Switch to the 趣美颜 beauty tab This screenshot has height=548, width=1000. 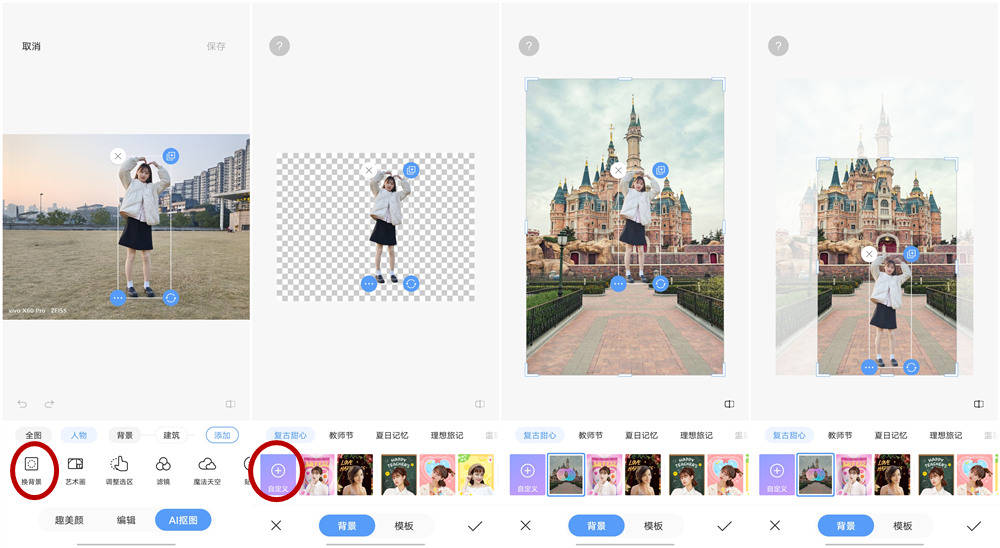click(x=69, y=520)
